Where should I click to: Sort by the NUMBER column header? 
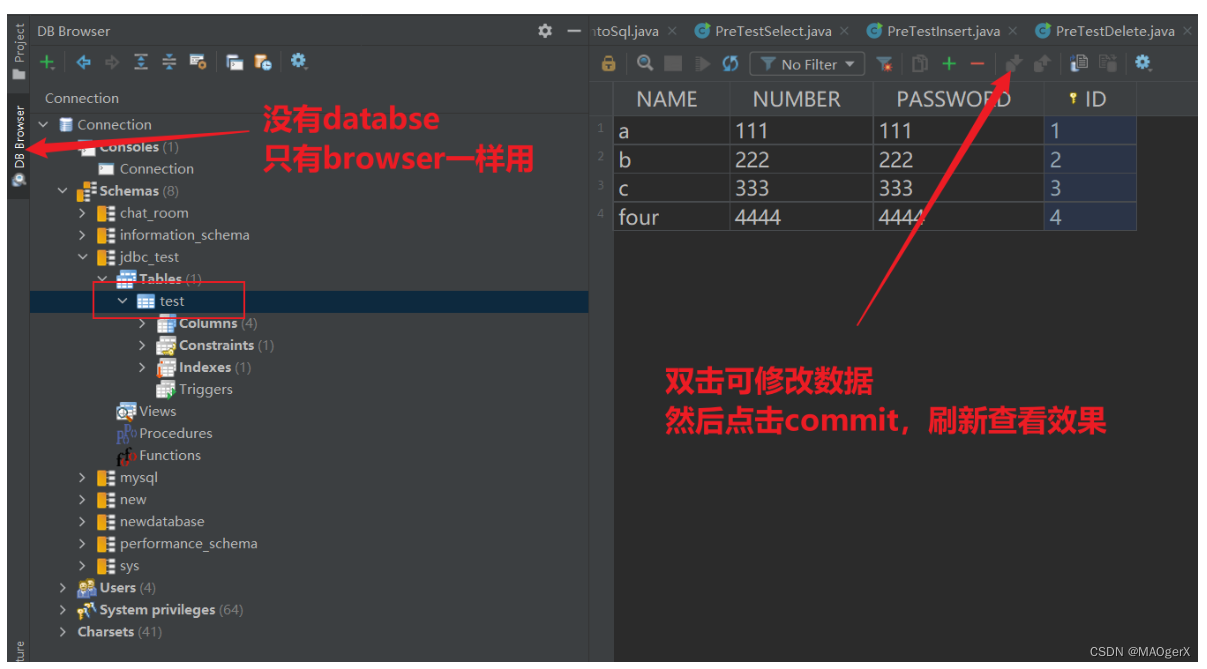tap(801, 99)
